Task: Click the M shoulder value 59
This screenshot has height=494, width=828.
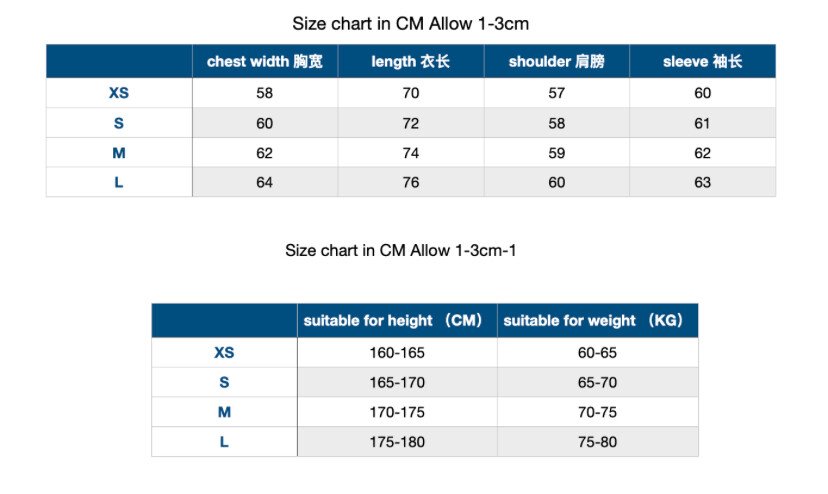Action: click(557, 153)
